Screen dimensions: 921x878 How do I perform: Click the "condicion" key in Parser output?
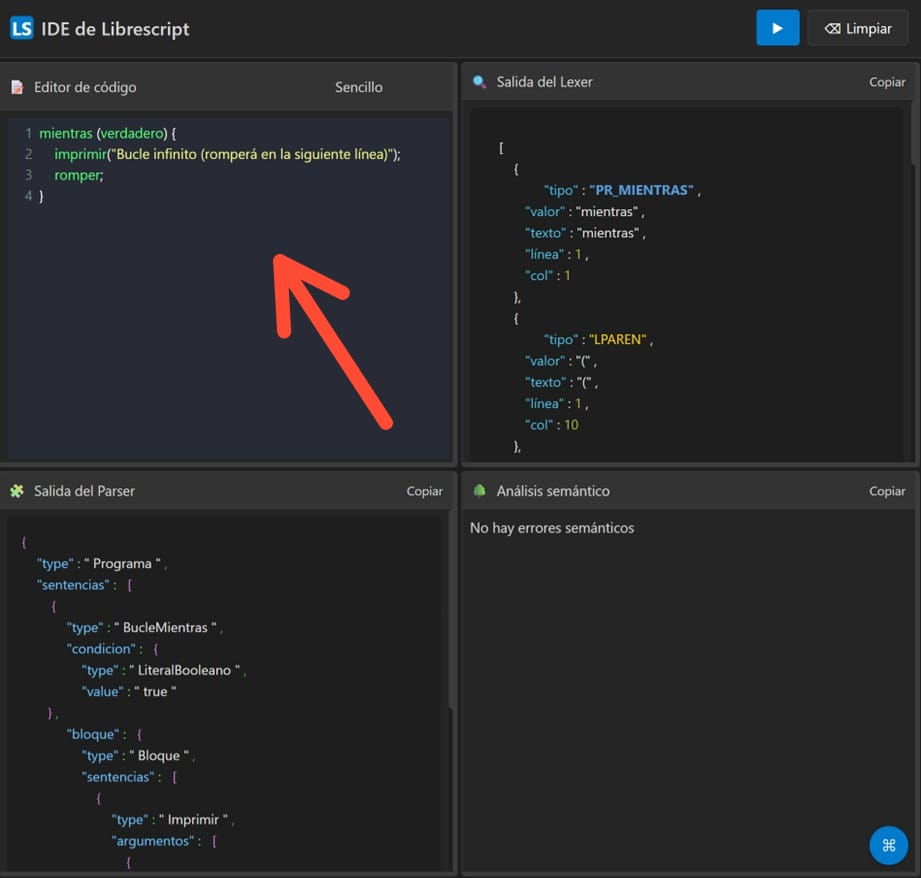(x=101, y=649)
